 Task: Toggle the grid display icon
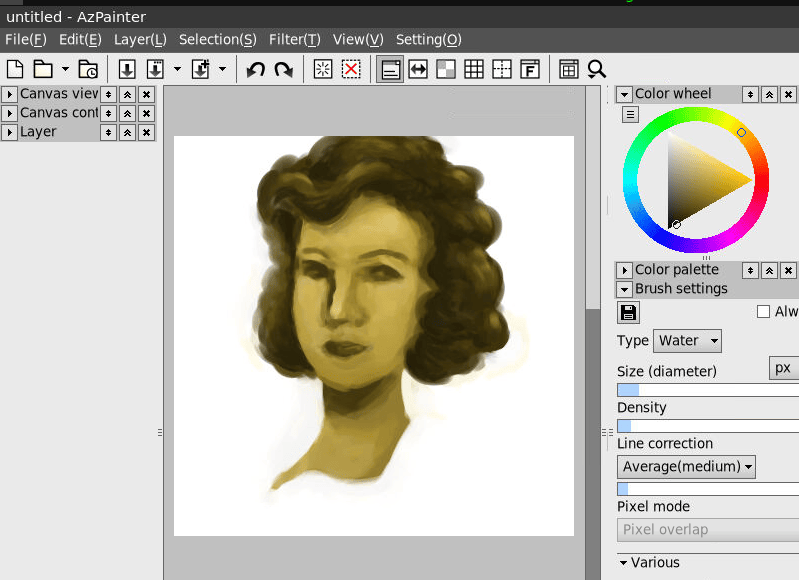pos(474,69)
